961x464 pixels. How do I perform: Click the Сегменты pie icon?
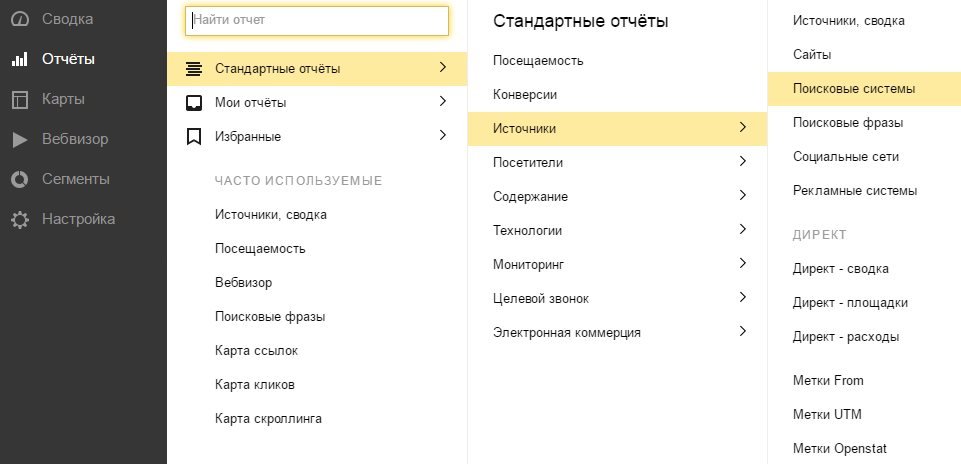(x=20, y=180)
